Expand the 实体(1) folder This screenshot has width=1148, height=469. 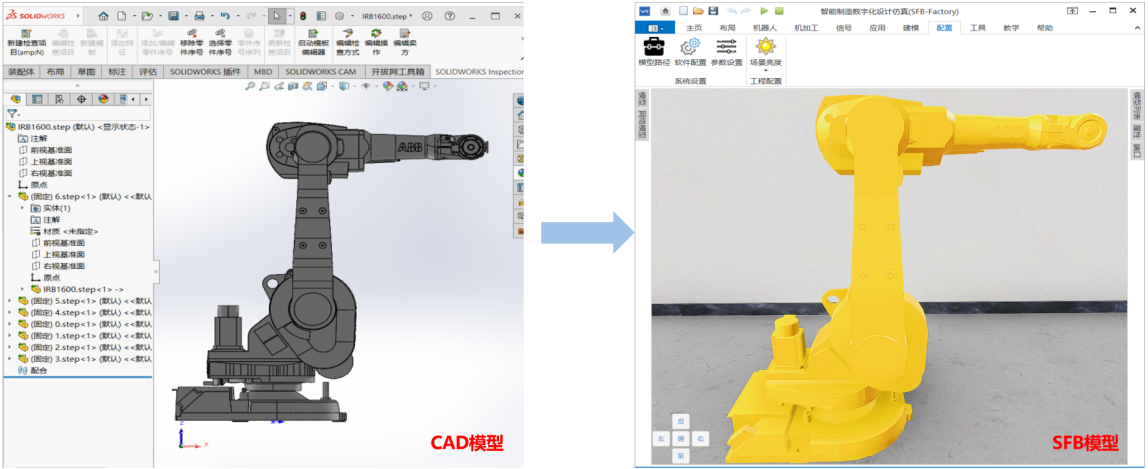22,208
